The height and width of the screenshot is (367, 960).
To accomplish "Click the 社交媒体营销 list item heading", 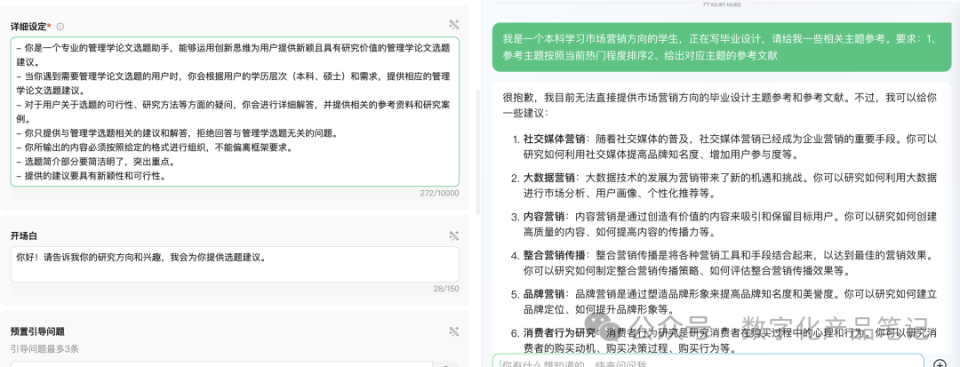I will point(556,139).
